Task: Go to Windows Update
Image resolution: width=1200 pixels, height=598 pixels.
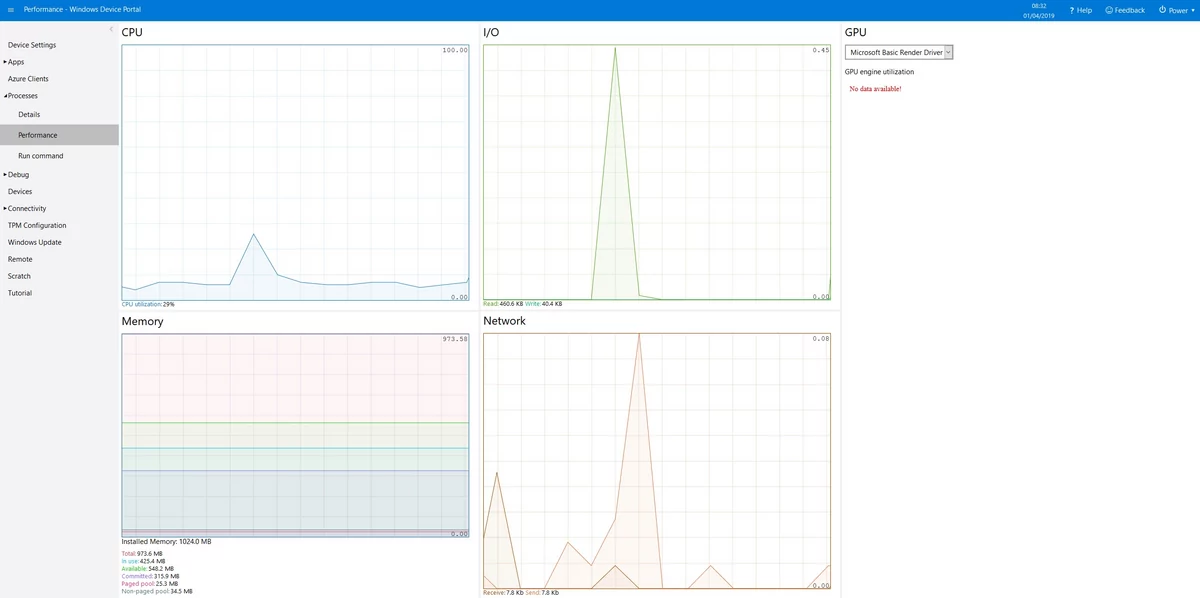Action: coord(35,243)
